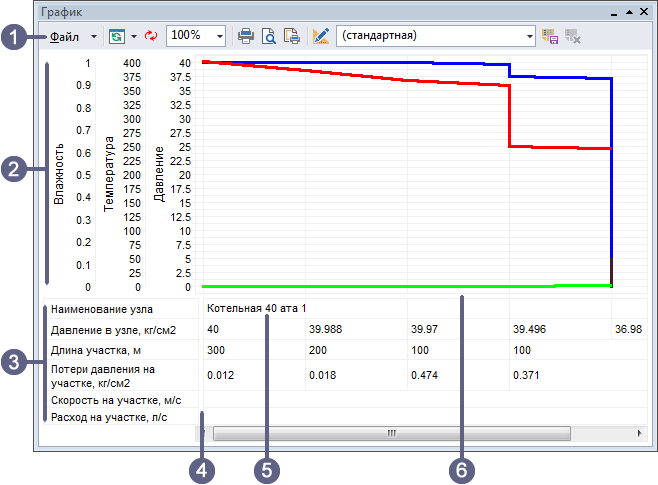Click the Влажность axis label
Screen dimensions: 658x485
coord(59,174)
